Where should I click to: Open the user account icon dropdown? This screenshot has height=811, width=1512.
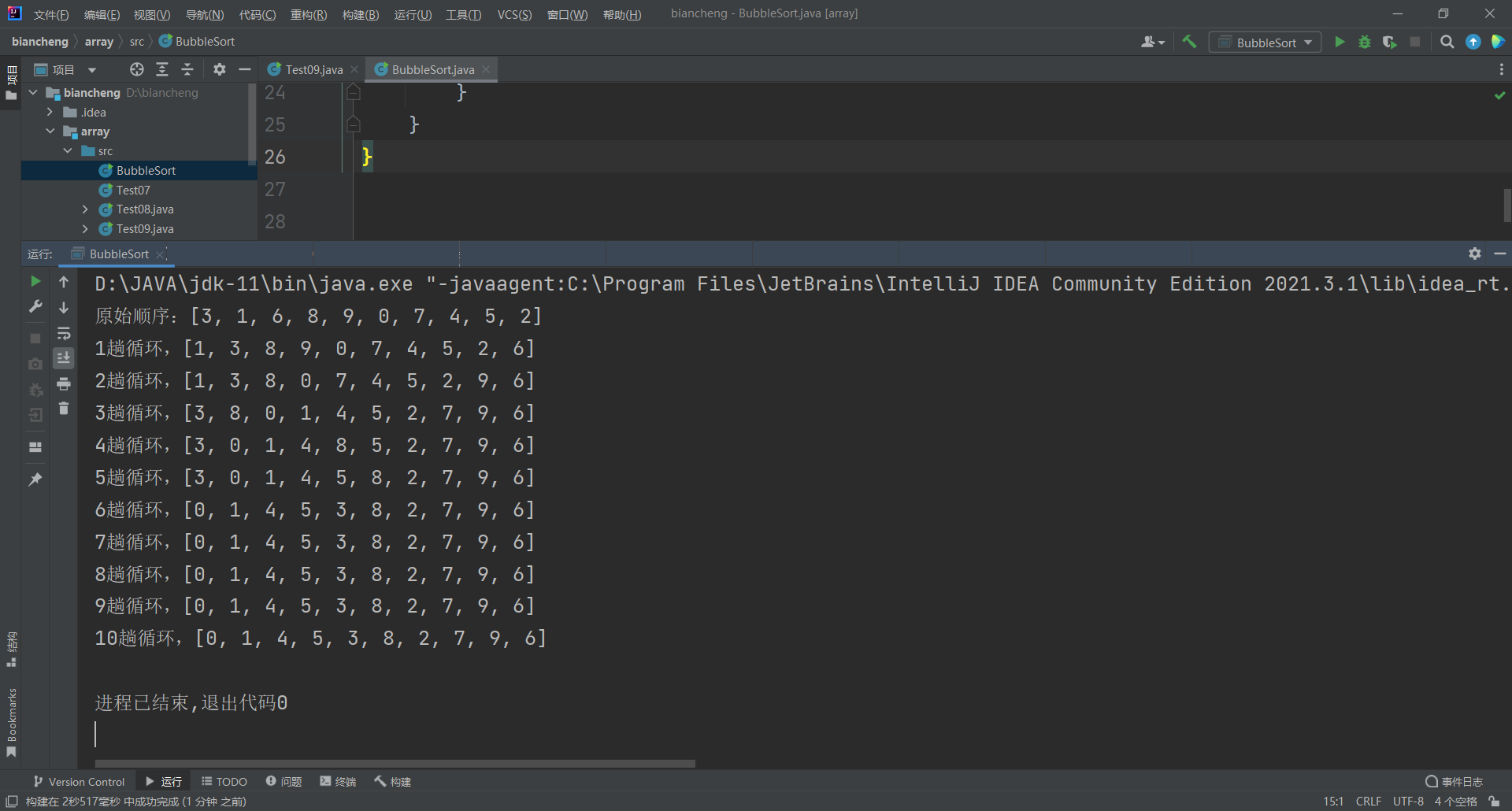1152,42
